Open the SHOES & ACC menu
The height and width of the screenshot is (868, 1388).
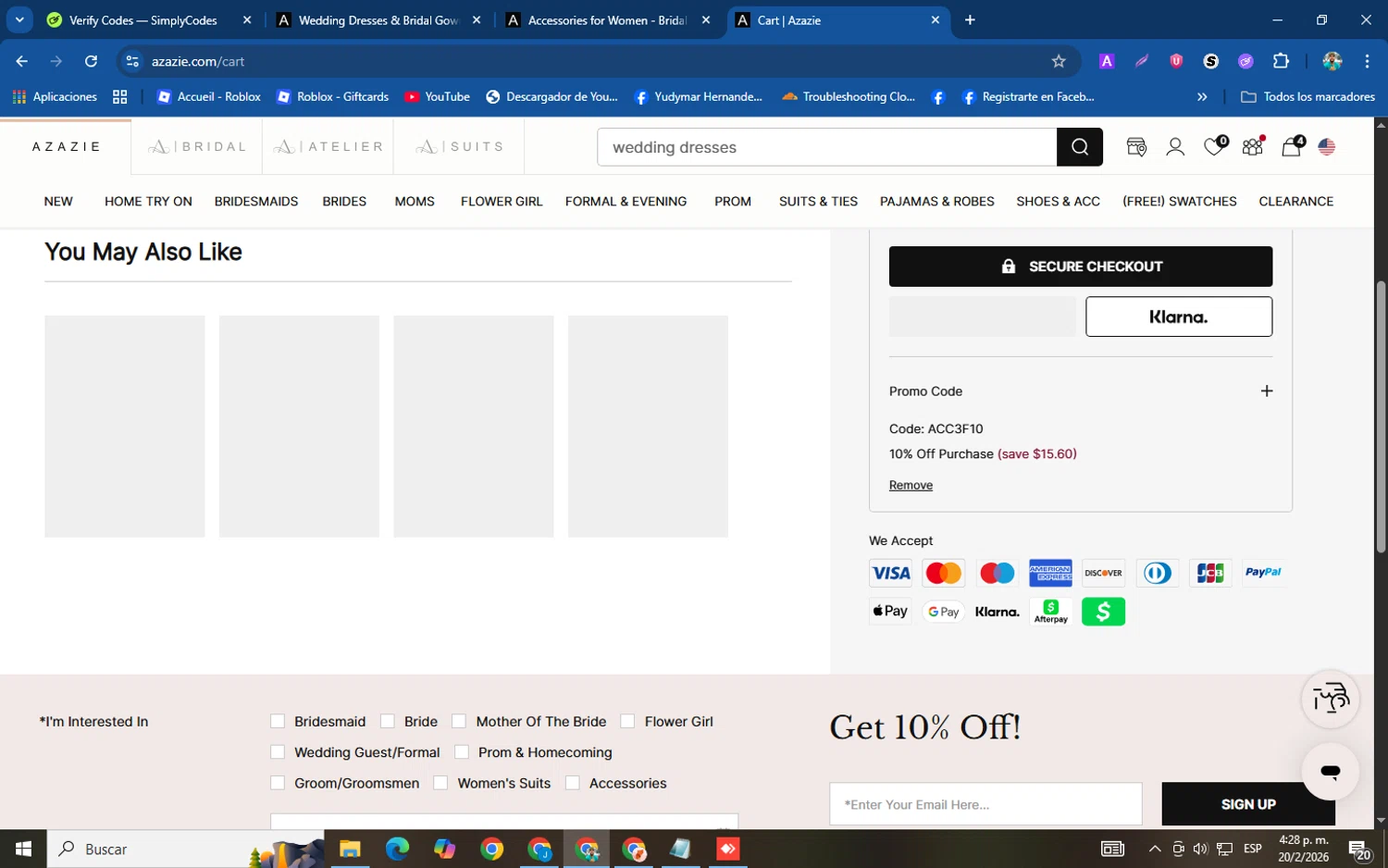(1058, 201)
